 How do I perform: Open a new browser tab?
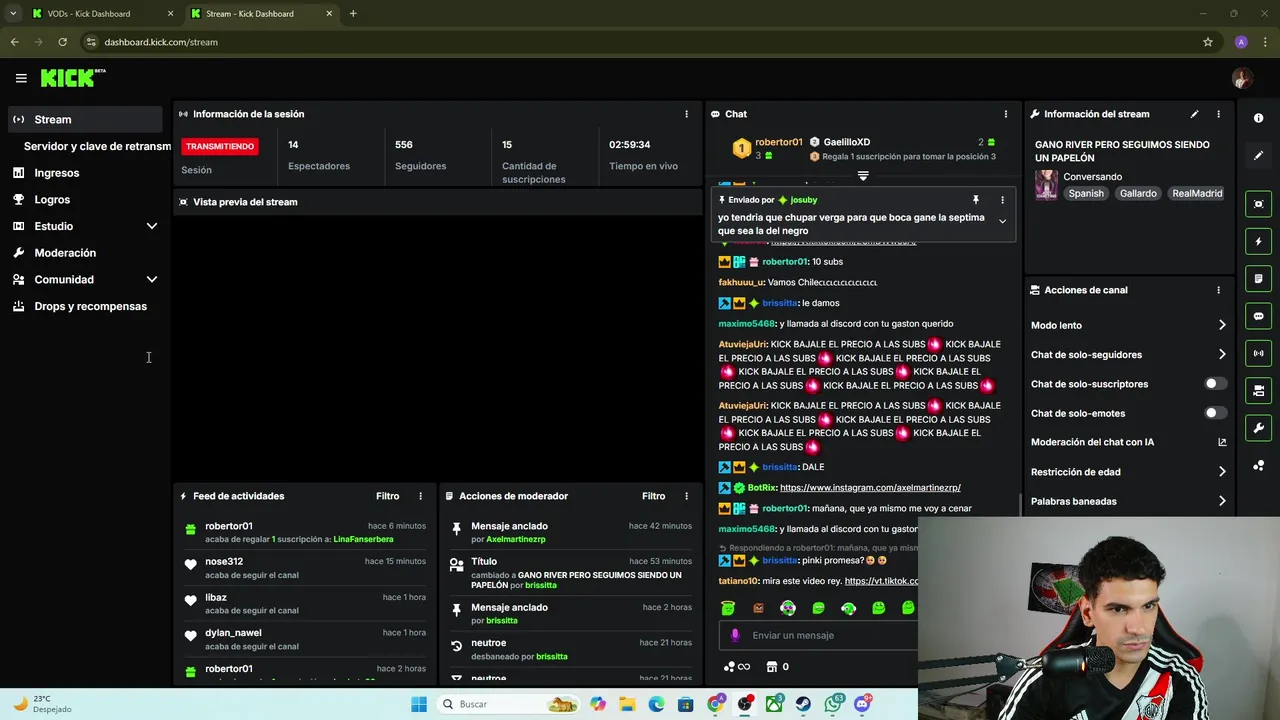tap(353, 14)
